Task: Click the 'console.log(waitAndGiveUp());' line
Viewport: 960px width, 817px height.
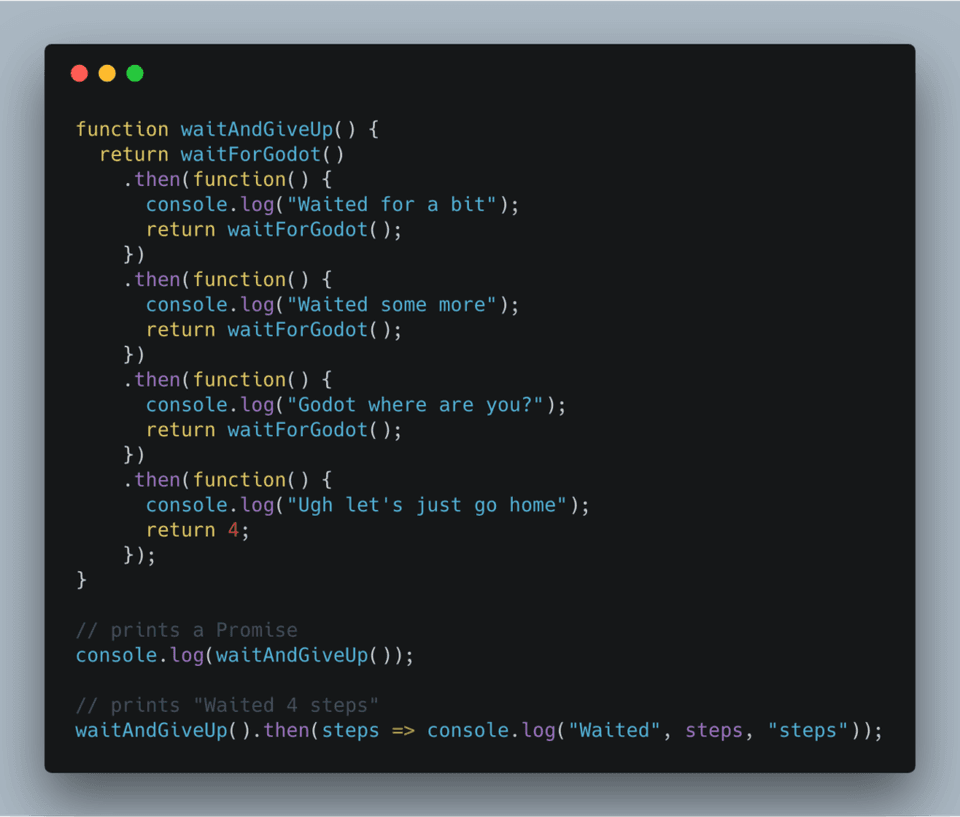Action: click(245, 655)
